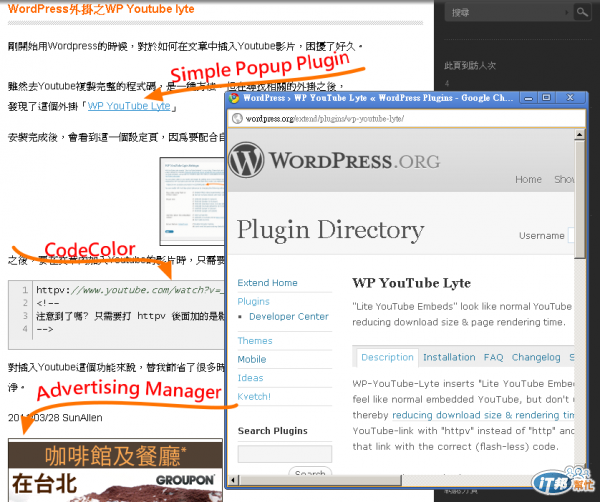Click the WP YouTube Lyte plugin heading

click(412, 283)
